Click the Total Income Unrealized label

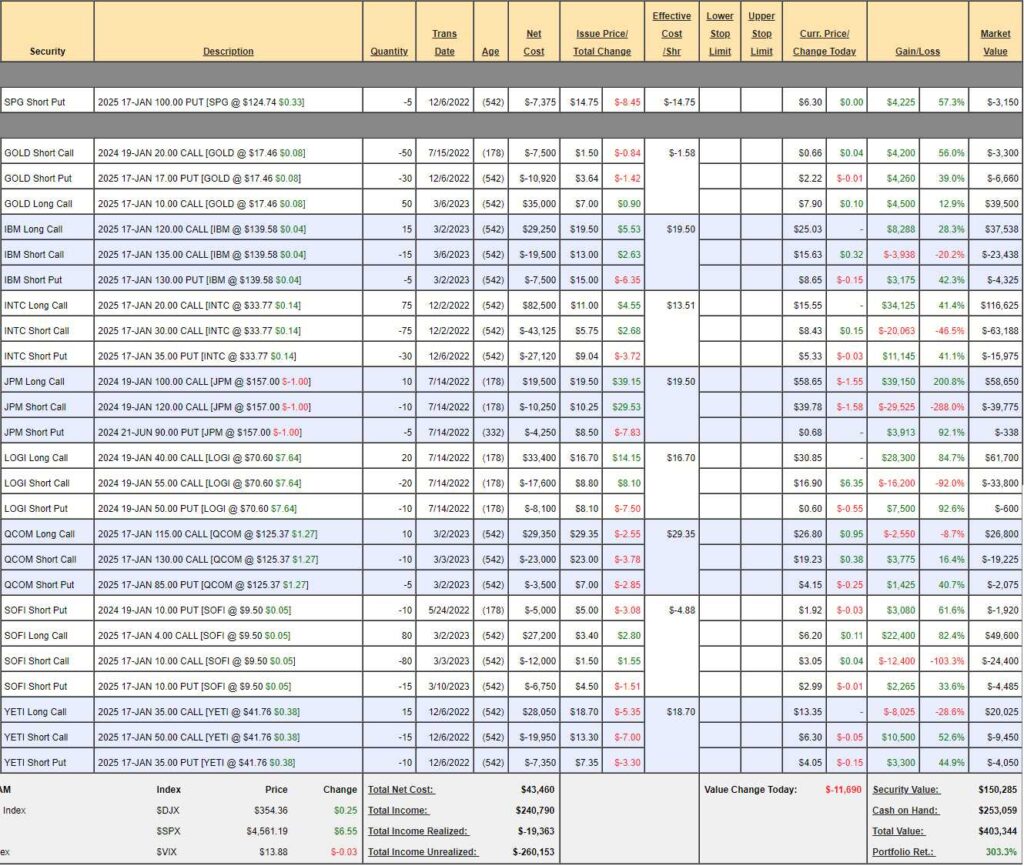pos(422,852)
